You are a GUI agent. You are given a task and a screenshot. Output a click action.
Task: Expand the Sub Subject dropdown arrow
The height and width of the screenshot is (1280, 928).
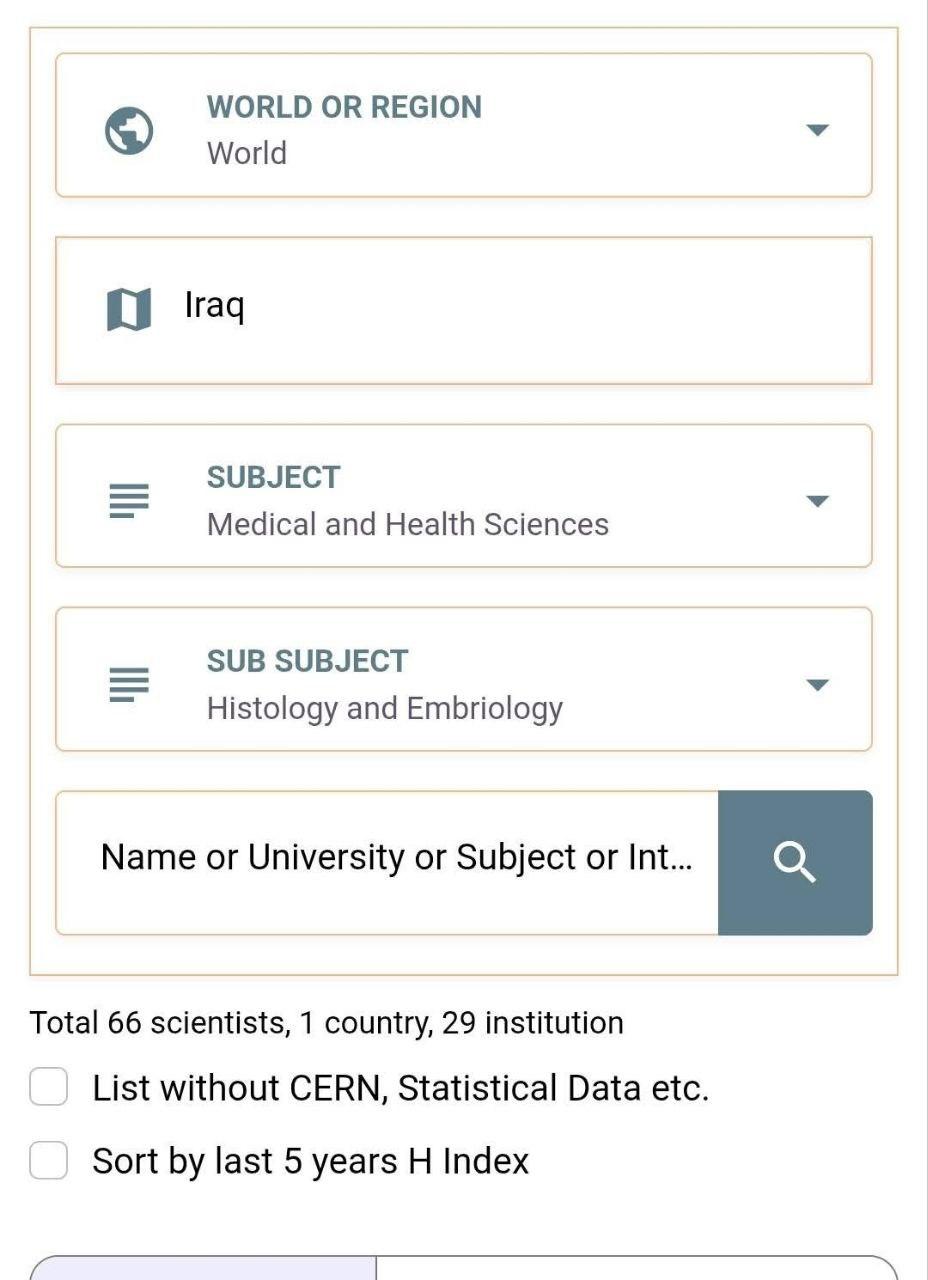point(817,685)
